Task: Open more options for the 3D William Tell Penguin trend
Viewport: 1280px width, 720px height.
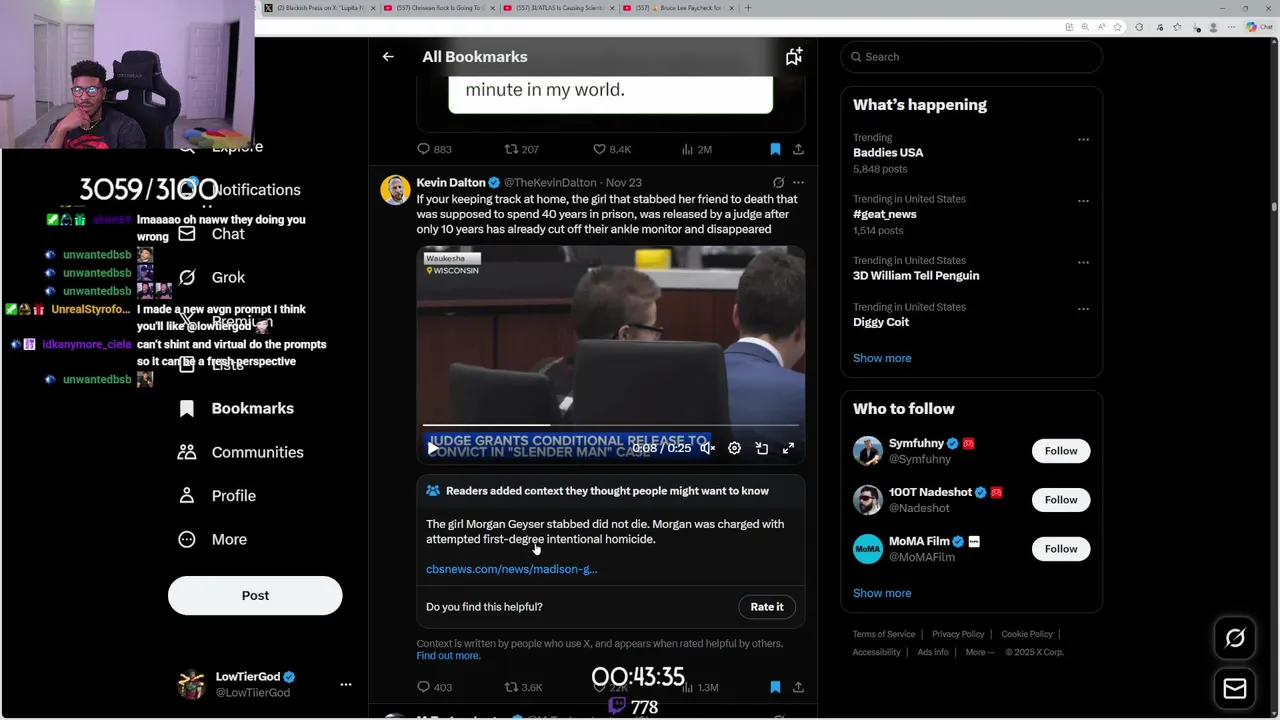Action: pyautogui.click(x=1083, y=262)
